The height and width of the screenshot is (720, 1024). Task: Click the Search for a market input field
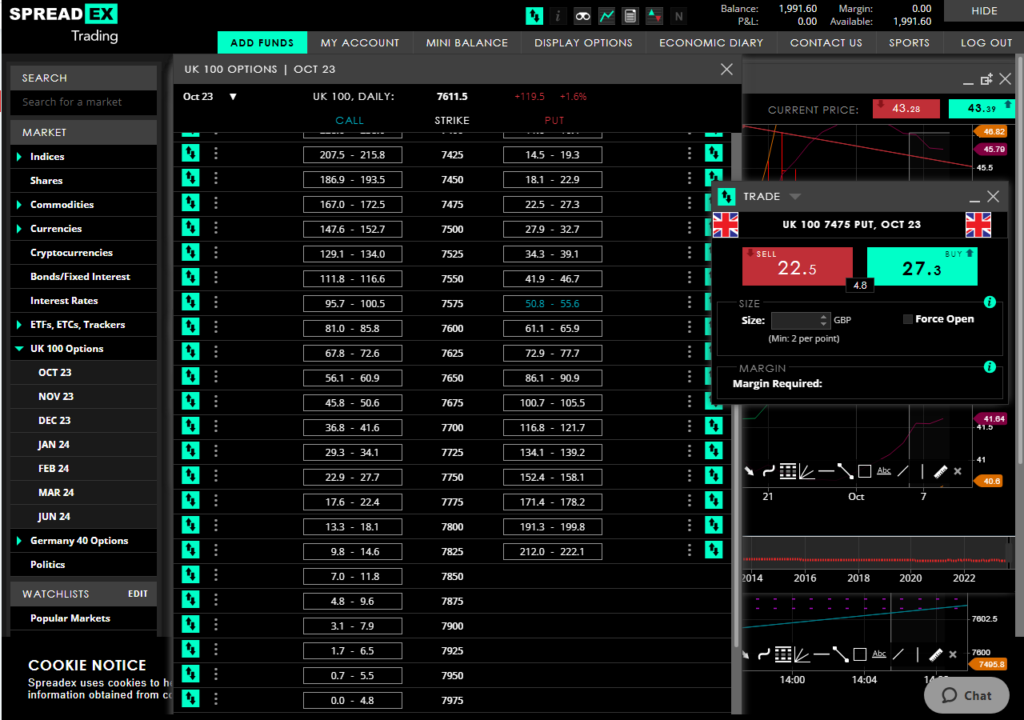point(83,102)
